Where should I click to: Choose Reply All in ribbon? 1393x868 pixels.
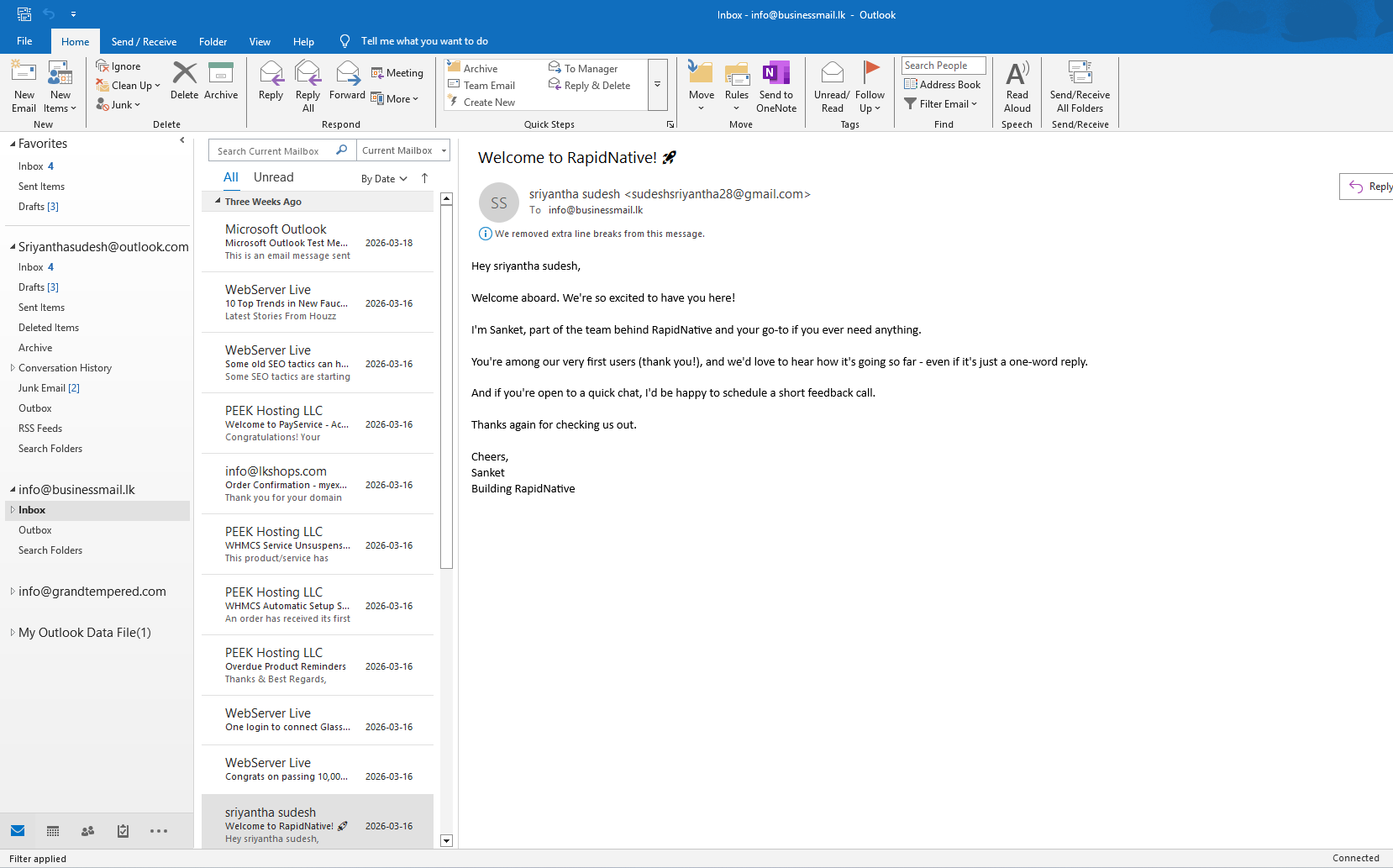click(x=308, y=87)
